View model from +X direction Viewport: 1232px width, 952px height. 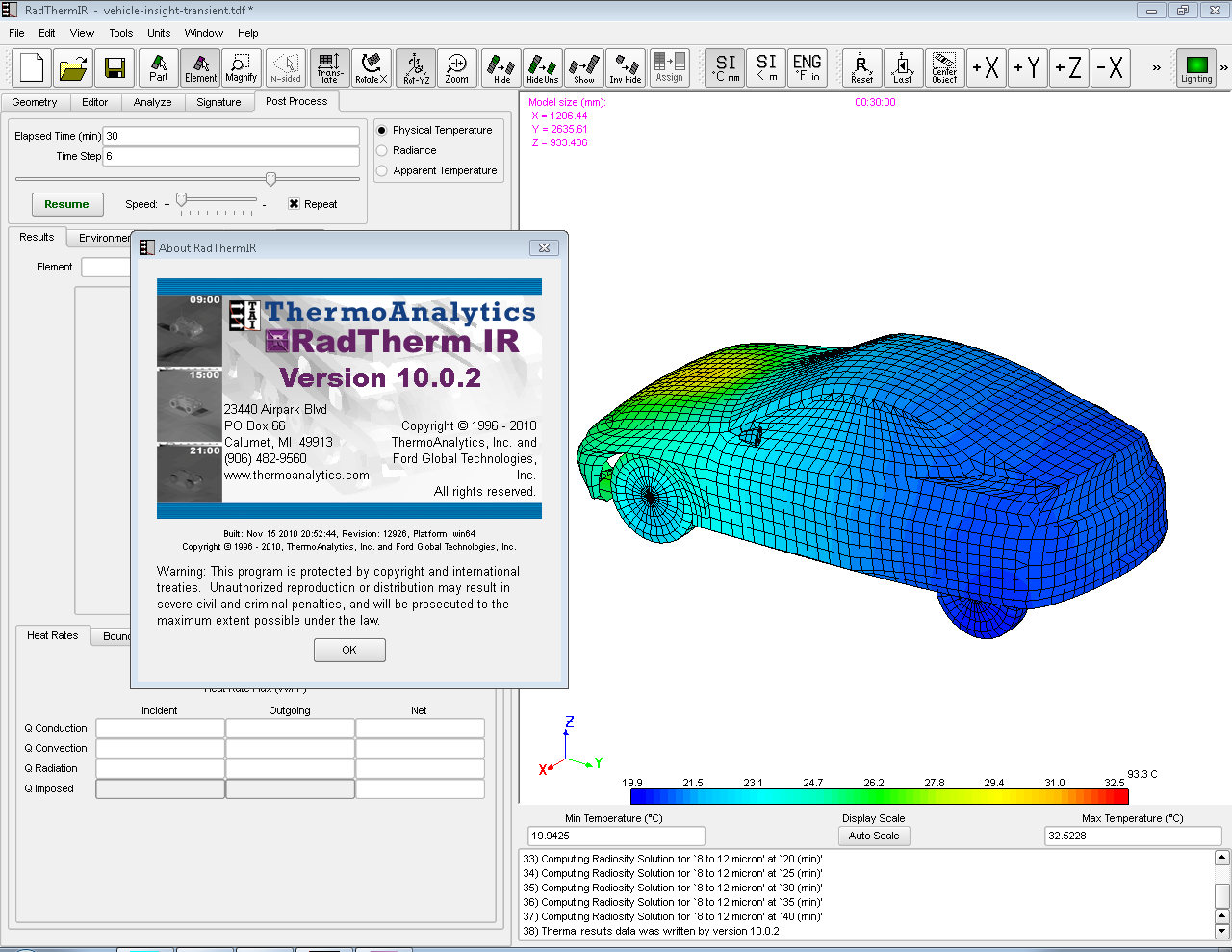pos(987,68)
